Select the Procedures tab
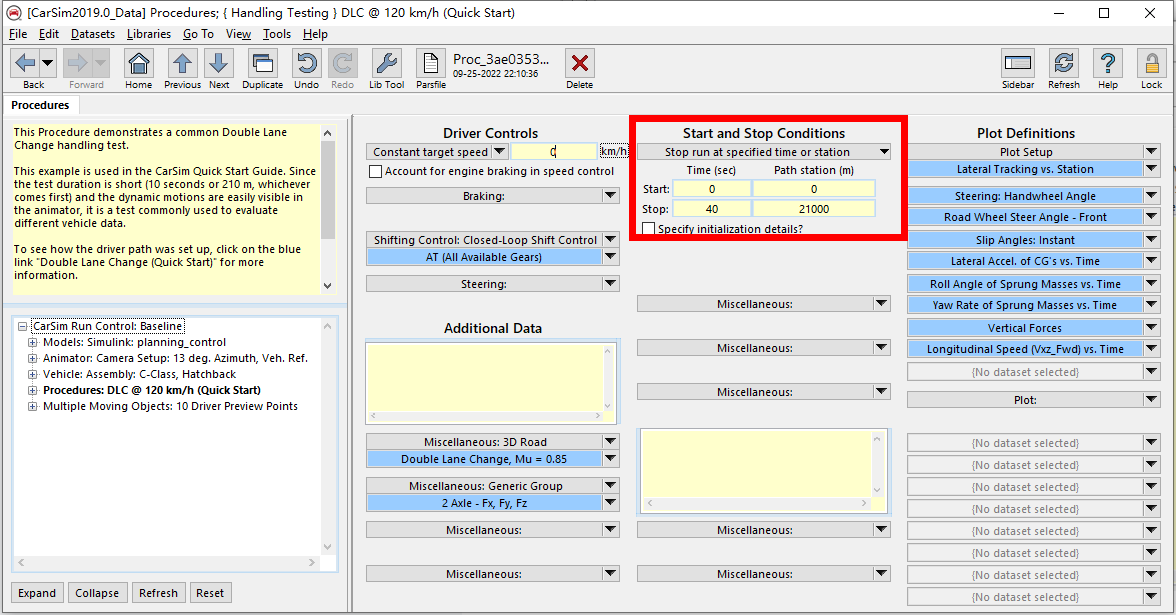 pos(40,105)
